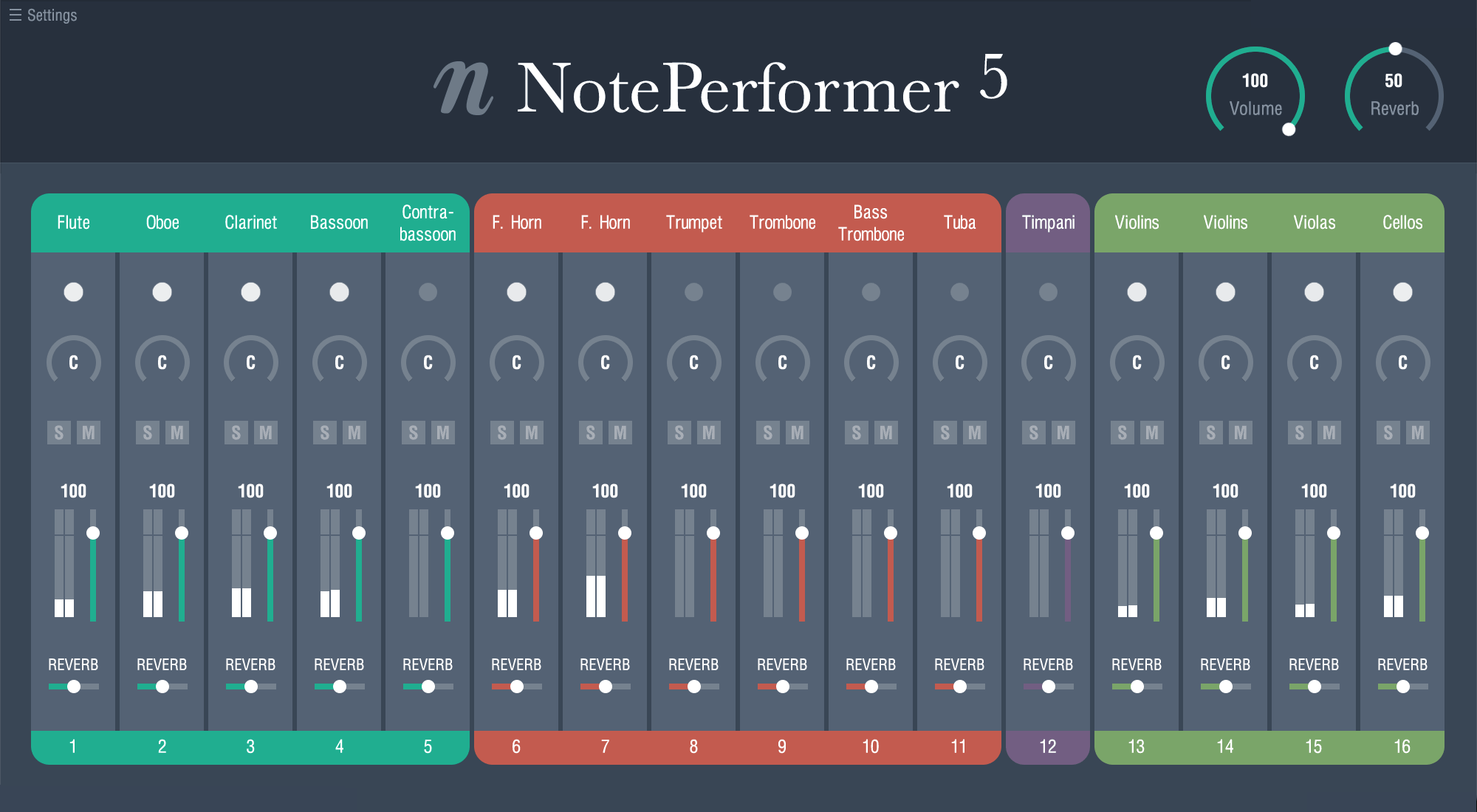Click the Trumpet reverb slider

pyautogui.click(x=693, y=687)
